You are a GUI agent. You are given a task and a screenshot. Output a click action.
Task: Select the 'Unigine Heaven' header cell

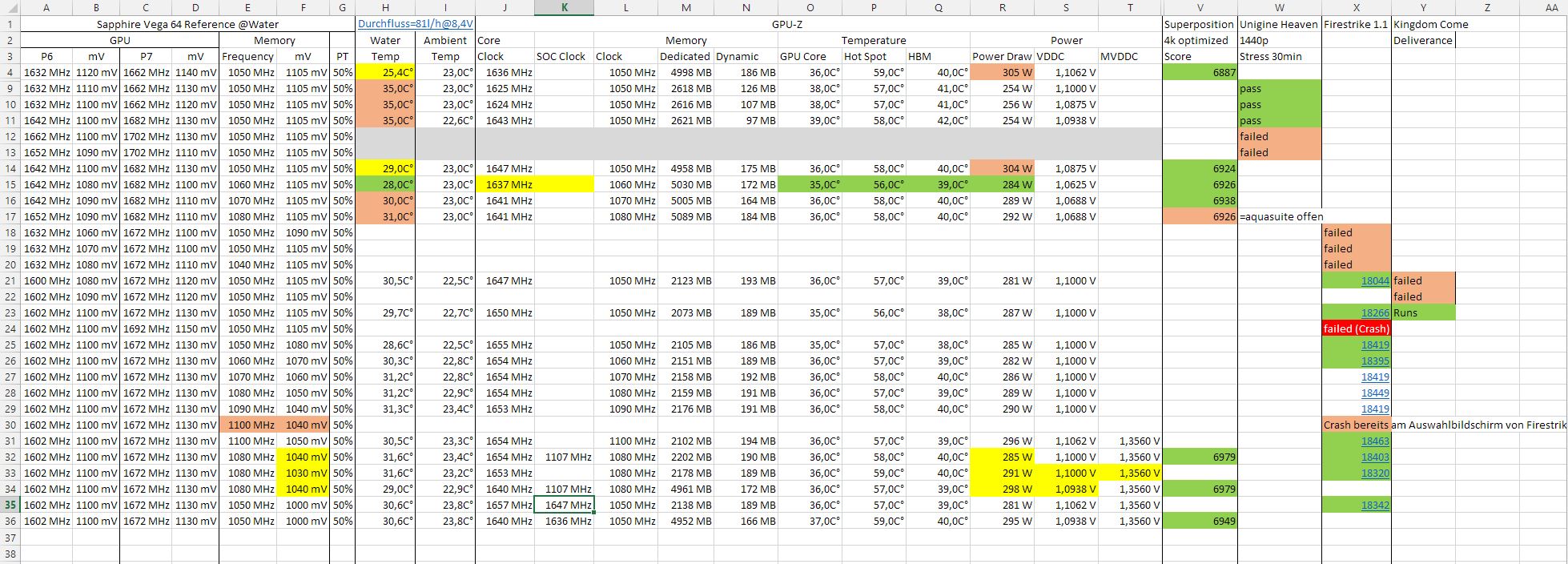[x=1280, y=24]
